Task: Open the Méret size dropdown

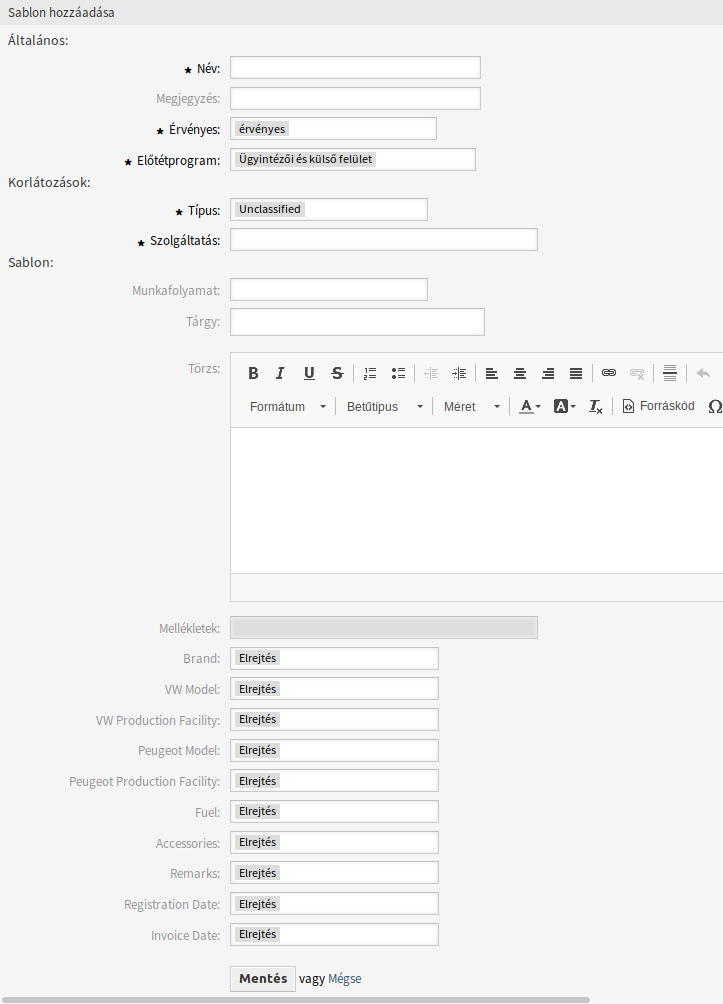Action: click(472, 407)
